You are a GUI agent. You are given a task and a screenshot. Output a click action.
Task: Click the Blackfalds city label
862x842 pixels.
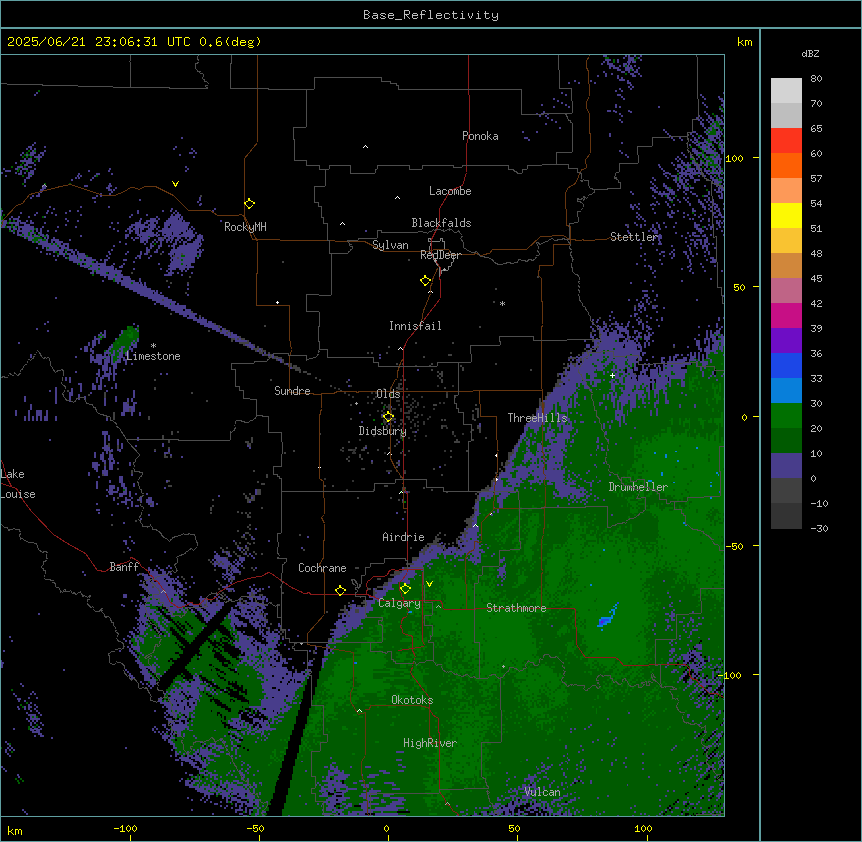point(441,223)
